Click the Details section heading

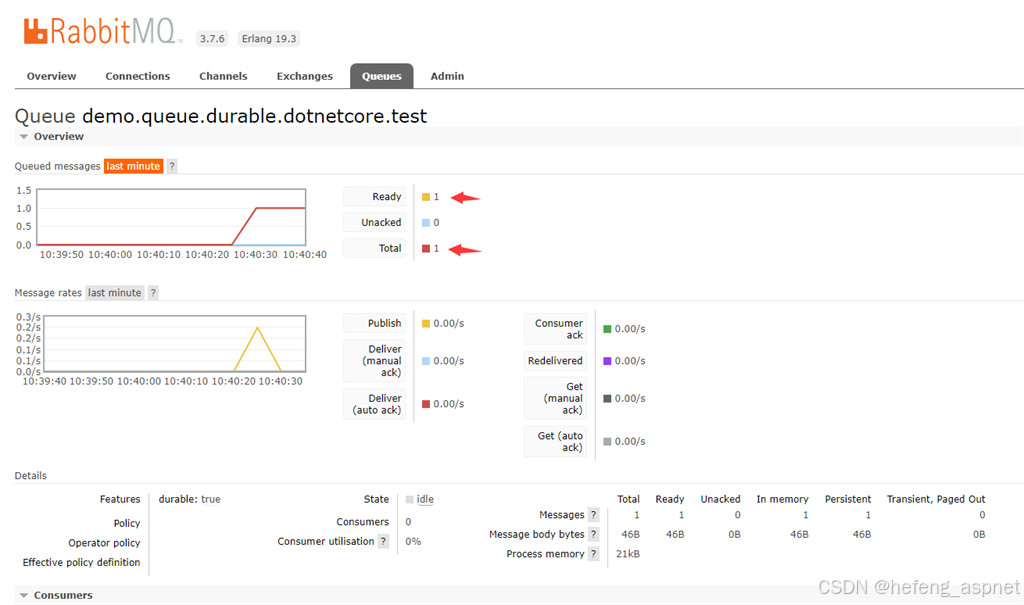point(31,476)
